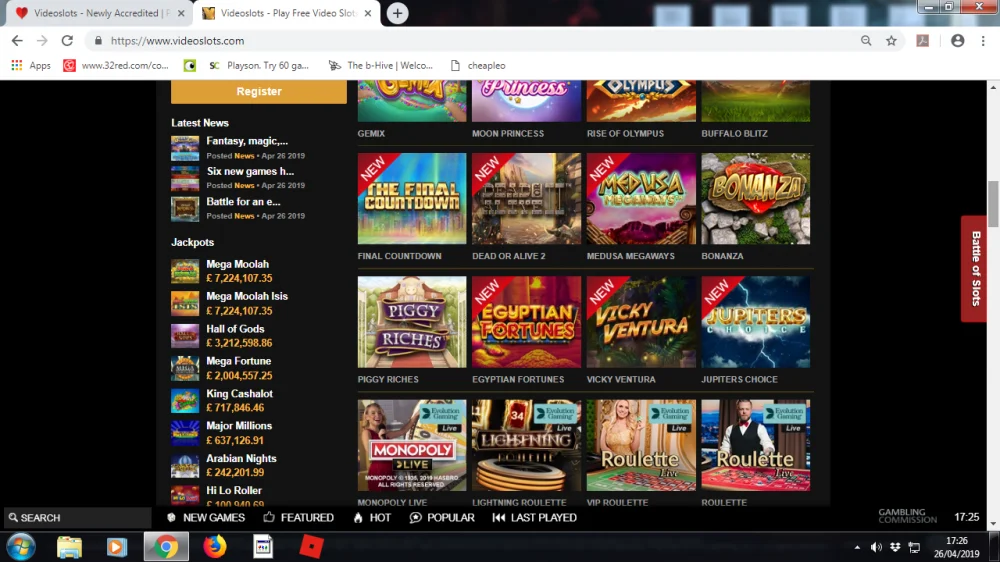
Task: Select the Mega Moolah Isis jackpot
Action: point(230,303)
